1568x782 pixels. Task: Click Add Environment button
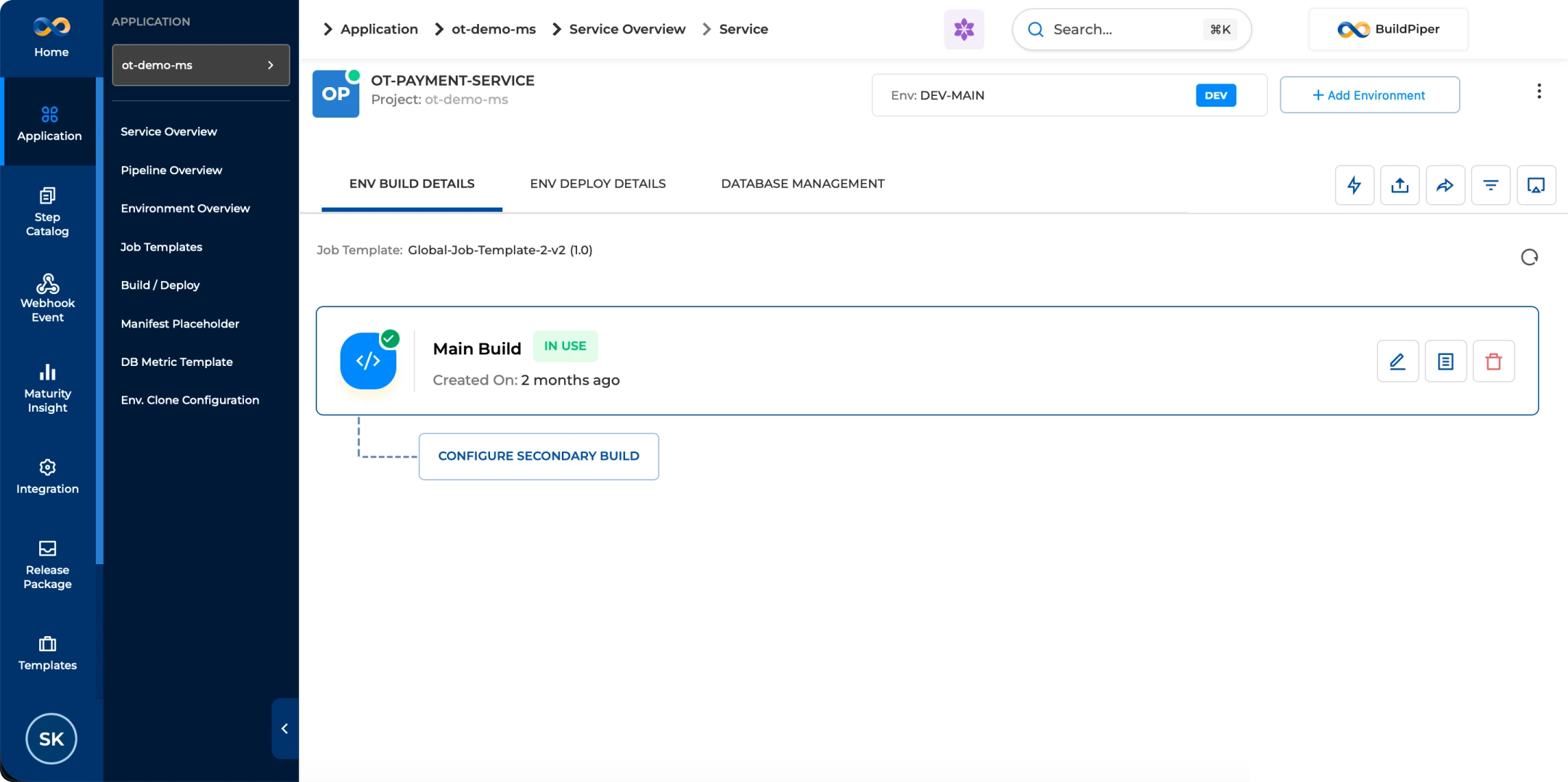pyautogui.click(x=1369, y=95)
